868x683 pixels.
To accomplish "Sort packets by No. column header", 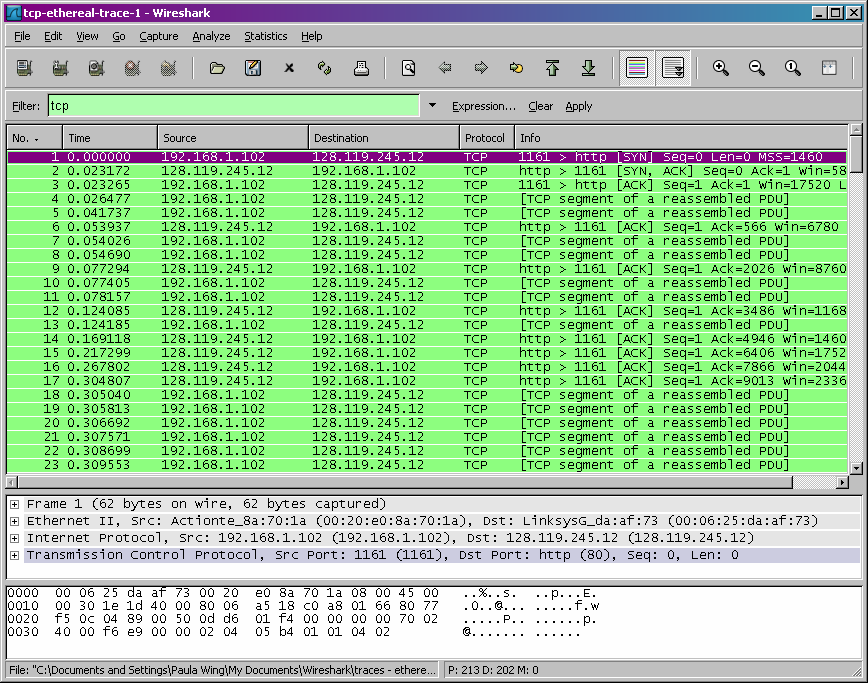I will point(34,138).
